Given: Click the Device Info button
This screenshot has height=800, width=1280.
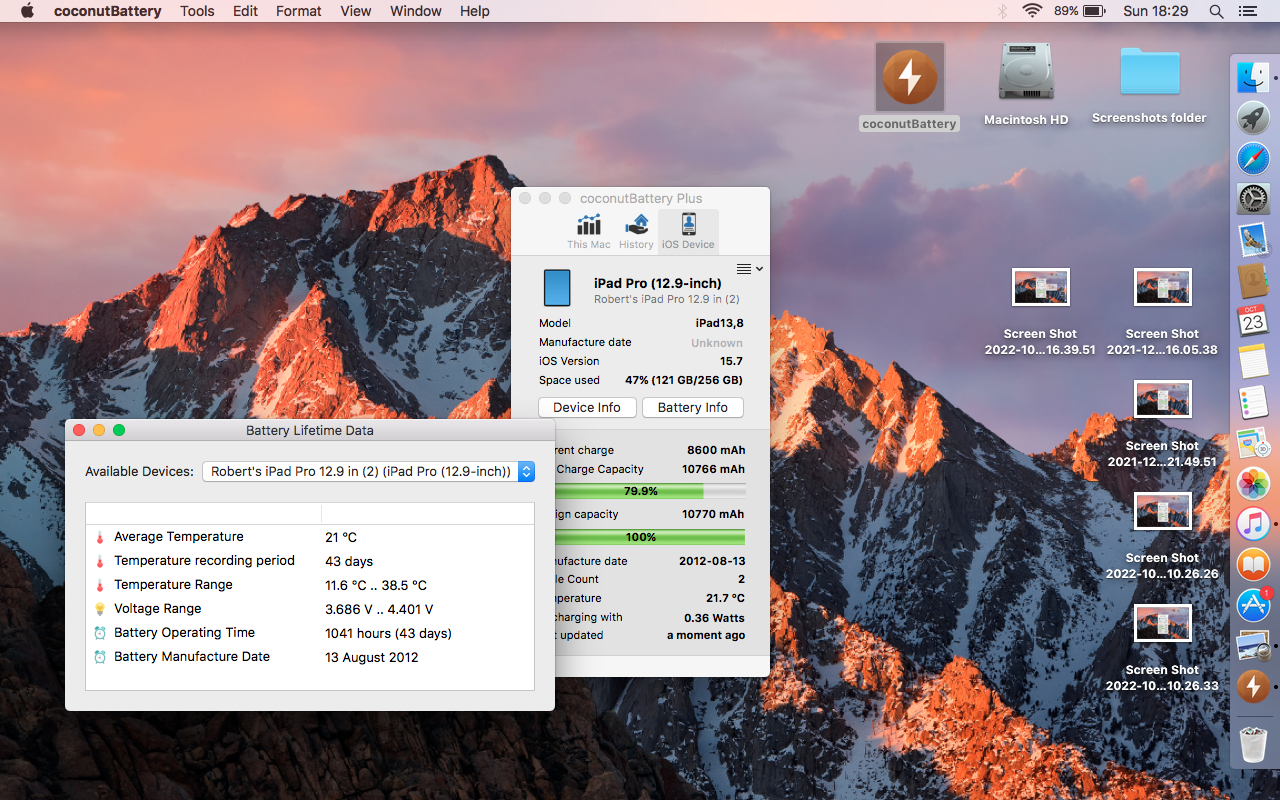Looking at the screenshot, I should 587,407.
